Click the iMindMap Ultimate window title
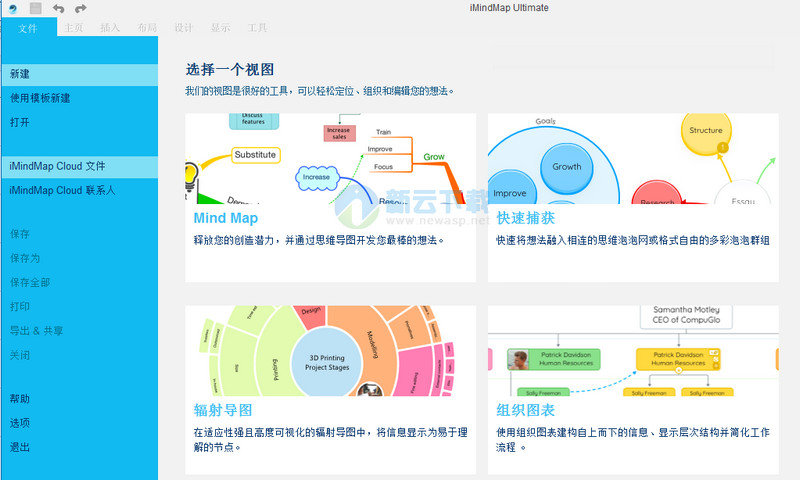The image size is (800, 480). (509, 8)
